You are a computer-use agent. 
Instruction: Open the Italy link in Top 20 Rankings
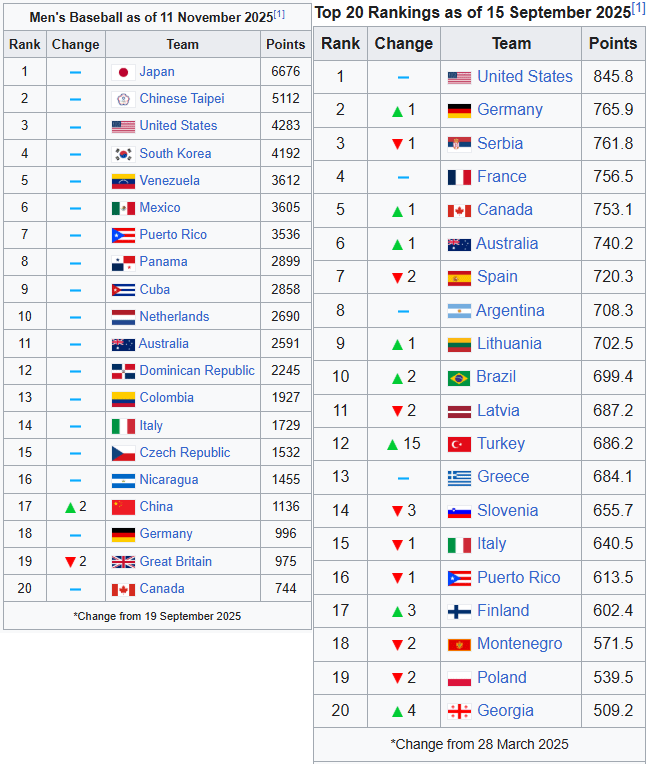coord(492,543)
